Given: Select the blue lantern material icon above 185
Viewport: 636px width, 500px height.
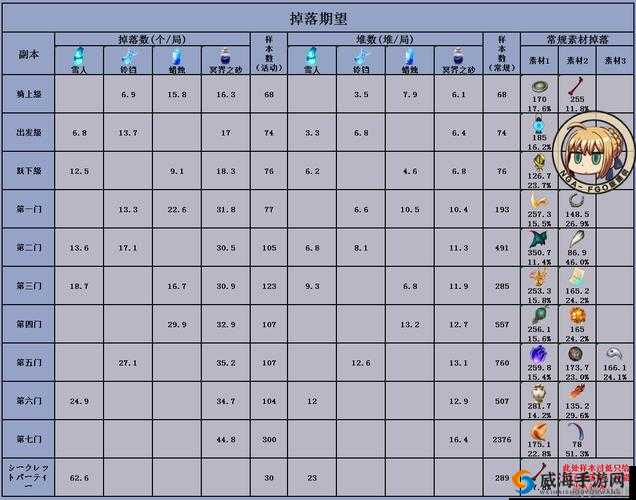Looking at the screenshot, I should tap(539, 125).
